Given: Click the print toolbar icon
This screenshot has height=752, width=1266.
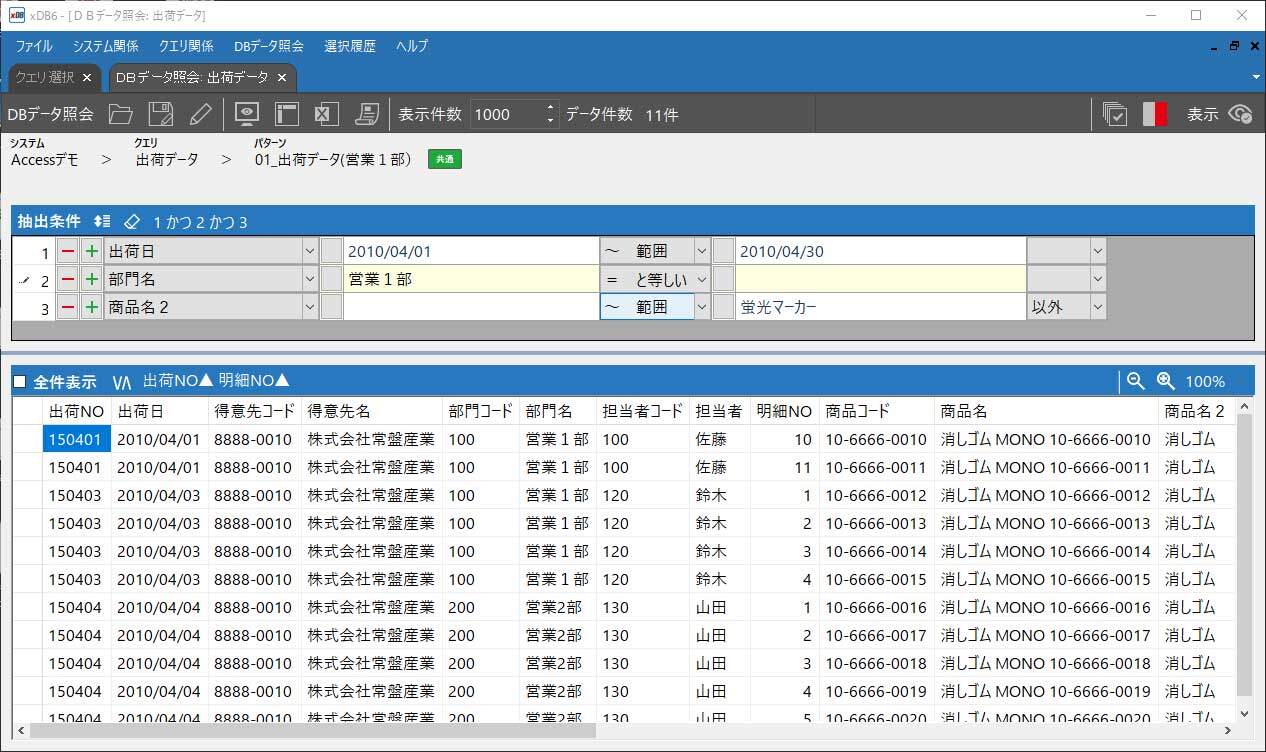Looking at the screenshot, I should tap(367, 114).
